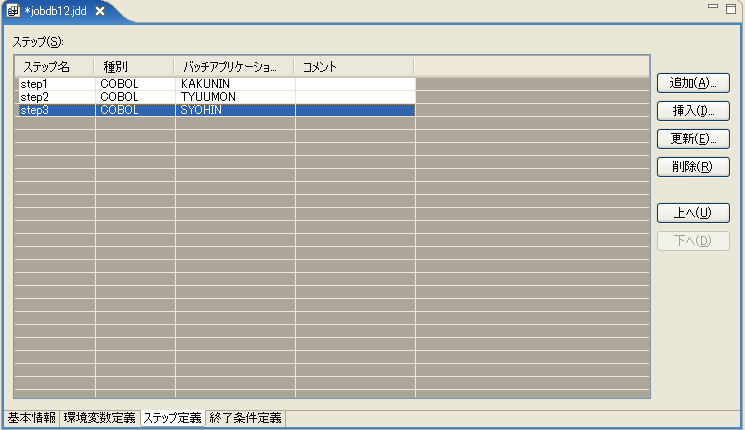
Task: Click COBOL type cell in step3 row
Action: tap(135, 110)
